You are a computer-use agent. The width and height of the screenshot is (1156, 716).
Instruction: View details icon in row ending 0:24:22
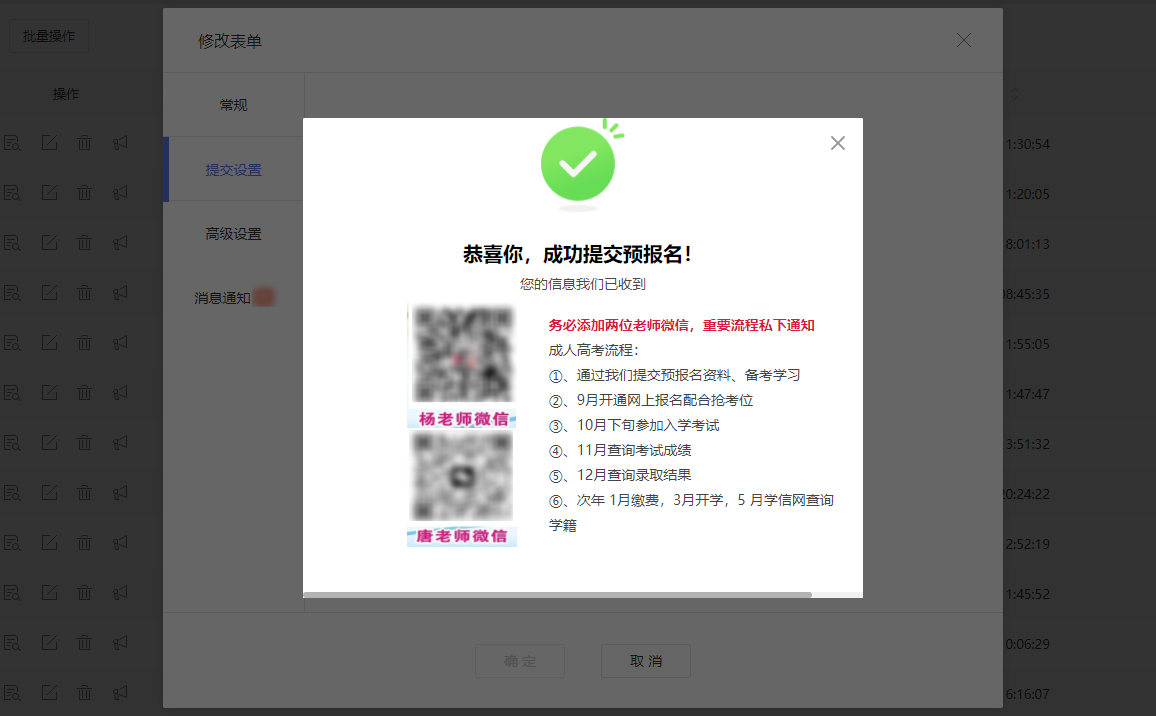(x=12, y=493)
